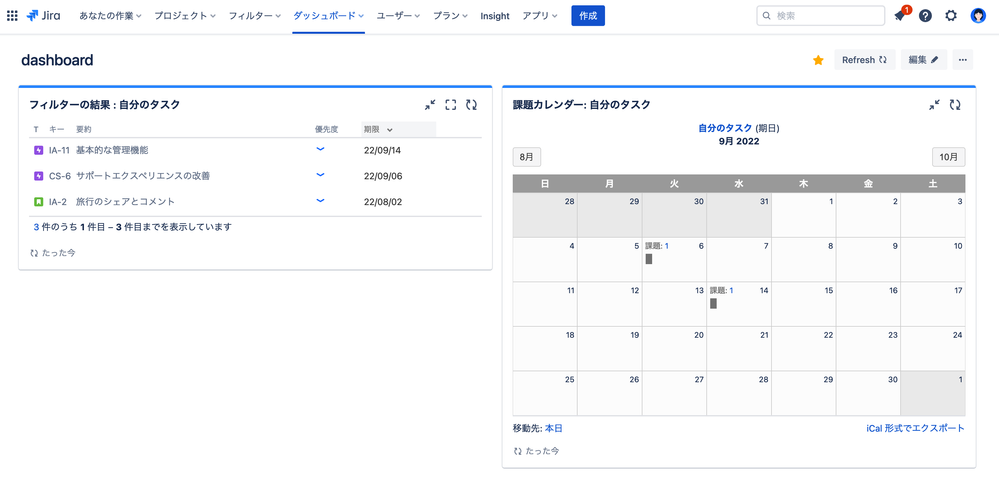
Task: Expand the プロジェクト menu
Action: [185, 16]
